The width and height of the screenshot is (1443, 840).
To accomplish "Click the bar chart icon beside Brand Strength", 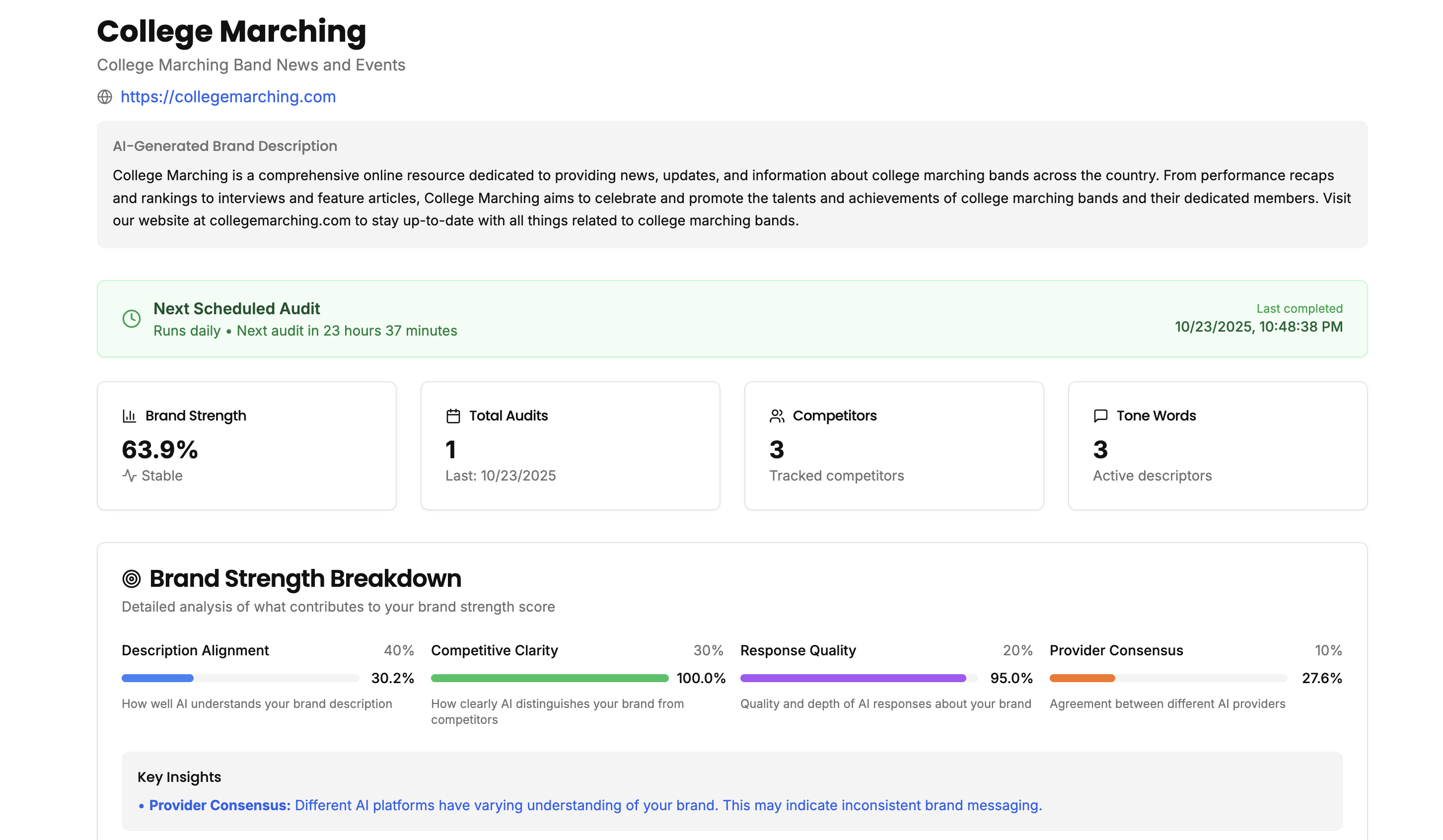I will tap(130, 416).
